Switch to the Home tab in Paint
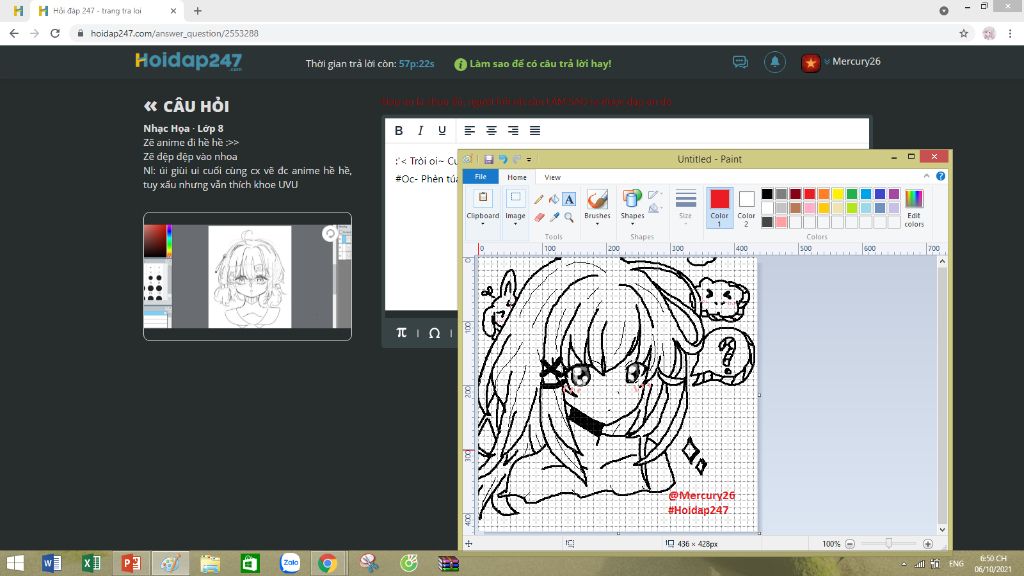 tap(517, 177)
